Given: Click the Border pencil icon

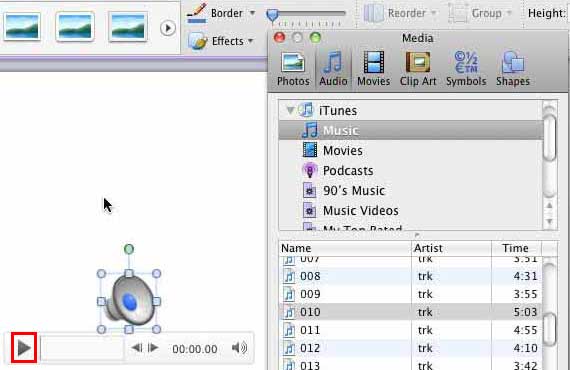Looking at the screenshot, I should 197,13.
